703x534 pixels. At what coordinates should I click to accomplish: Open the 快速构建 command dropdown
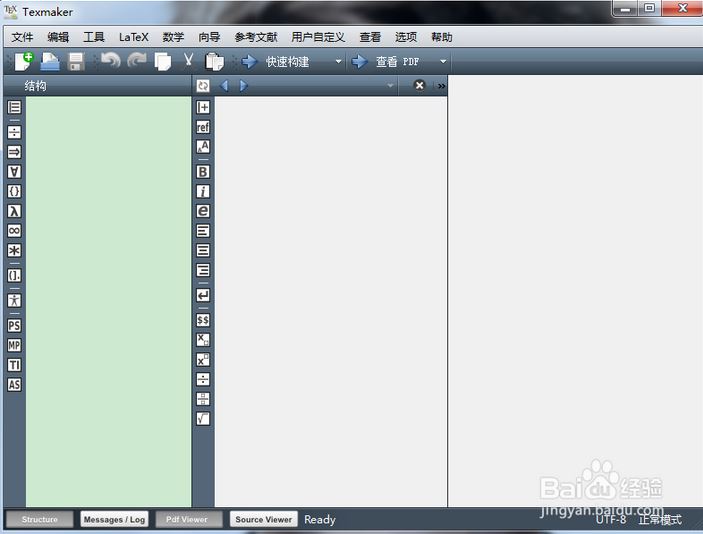tap(338, 62)
